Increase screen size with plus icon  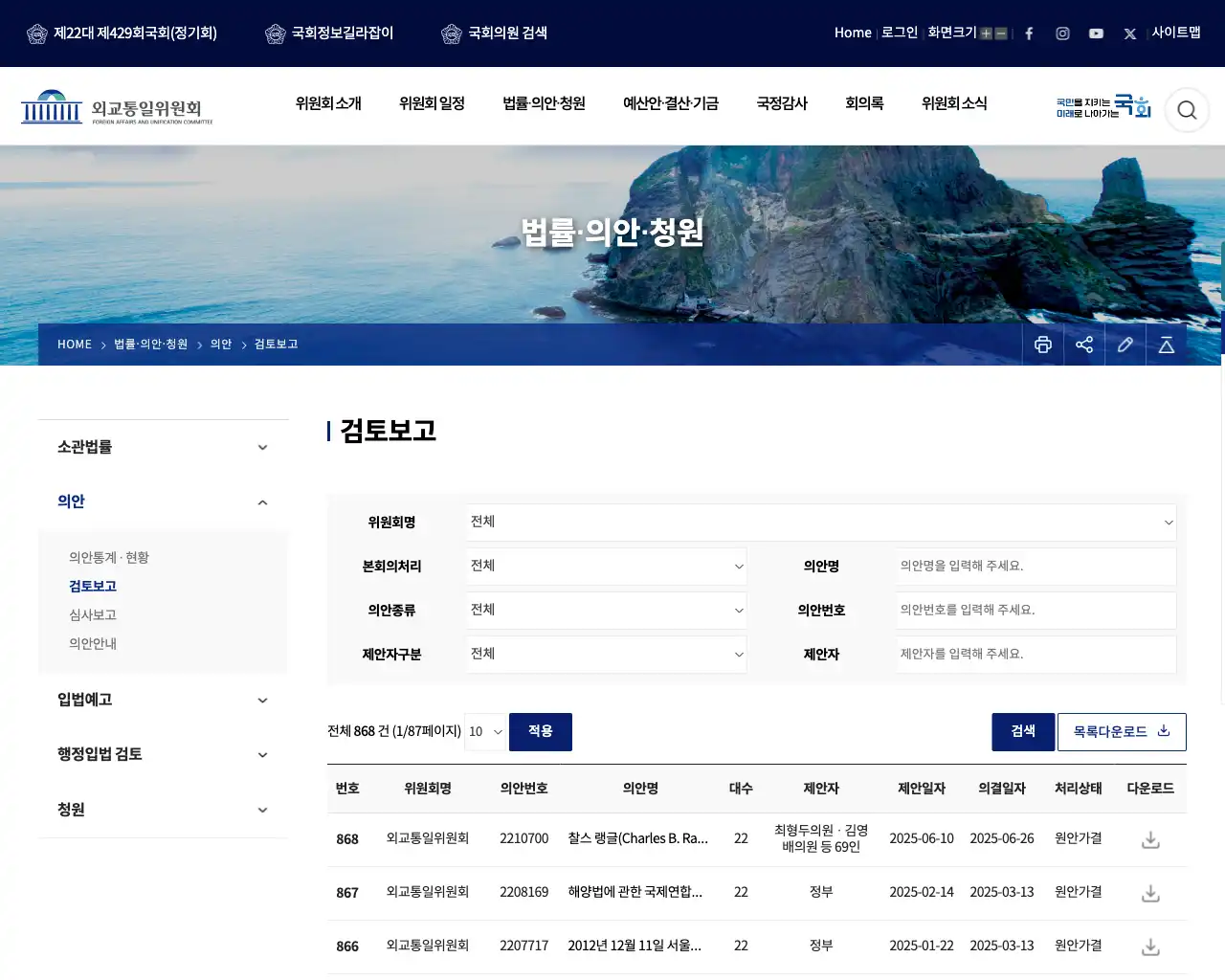pyautogui.click(x=986, y=33)
